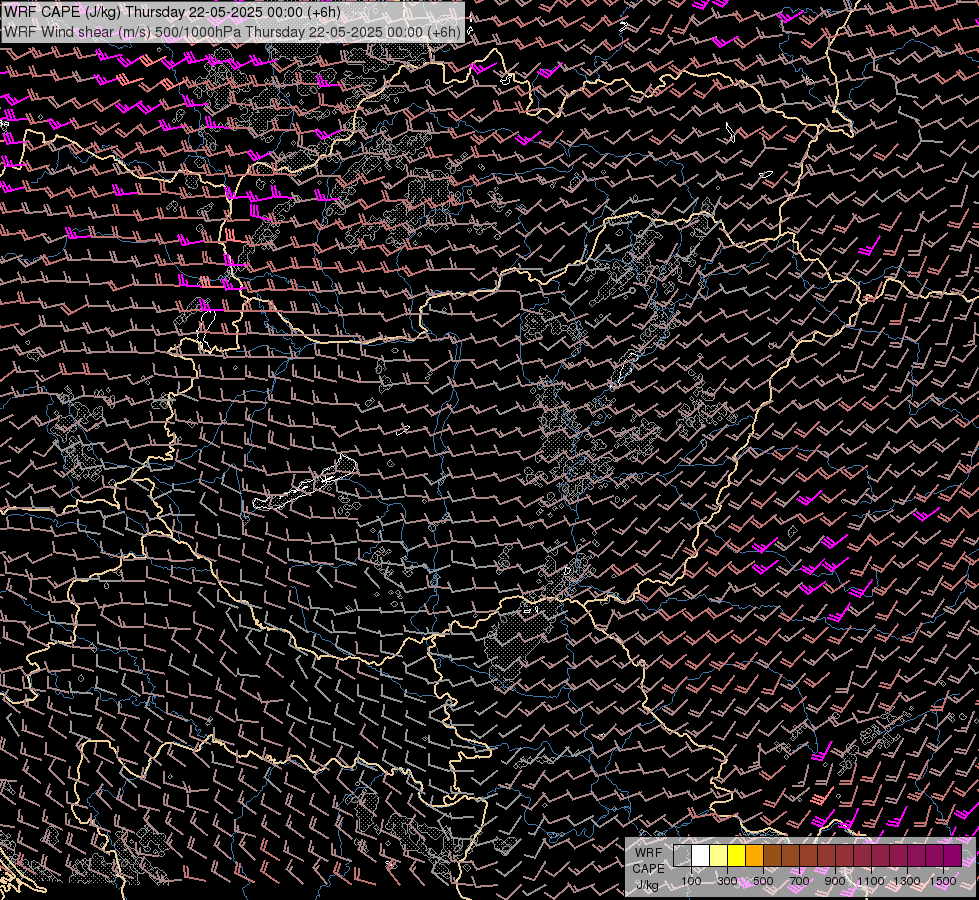Click the legend value 1500
Image resolution: width=979 pixels, height=900 pixels.
tap(943, 881)
